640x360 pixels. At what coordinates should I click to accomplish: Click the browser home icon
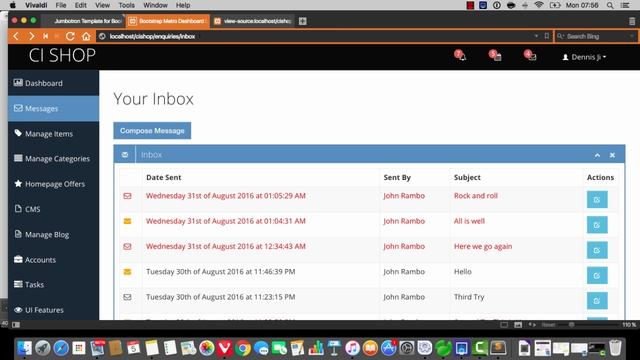[x=86, y=36]
